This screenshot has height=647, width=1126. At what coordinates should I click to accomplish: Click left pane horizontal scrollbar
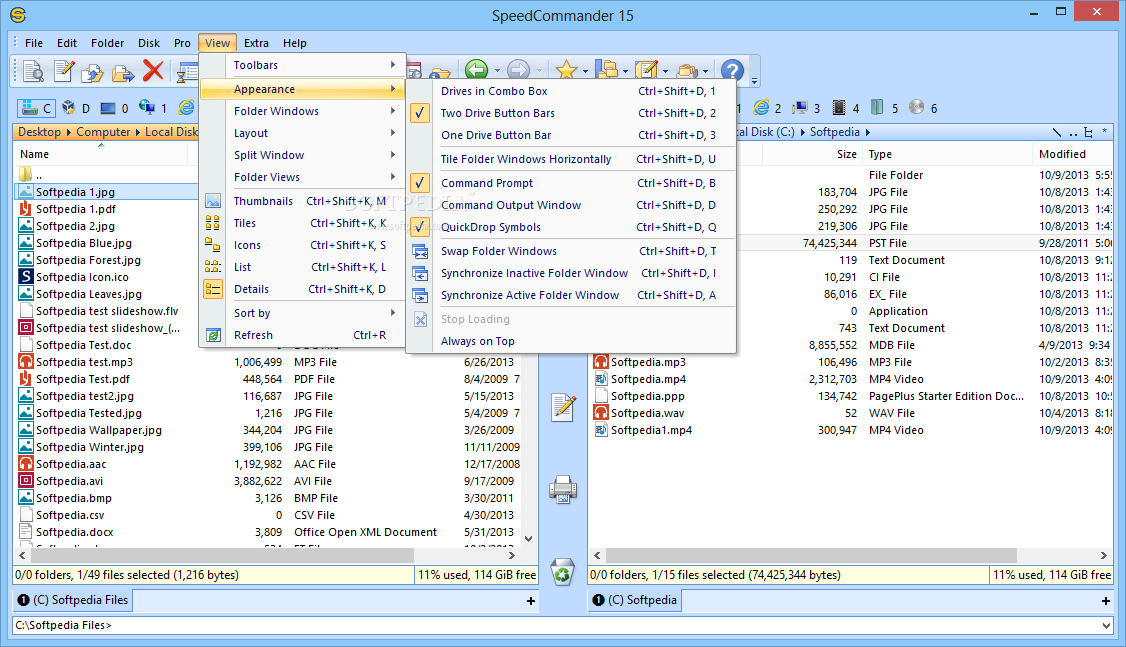pos(223,556)
